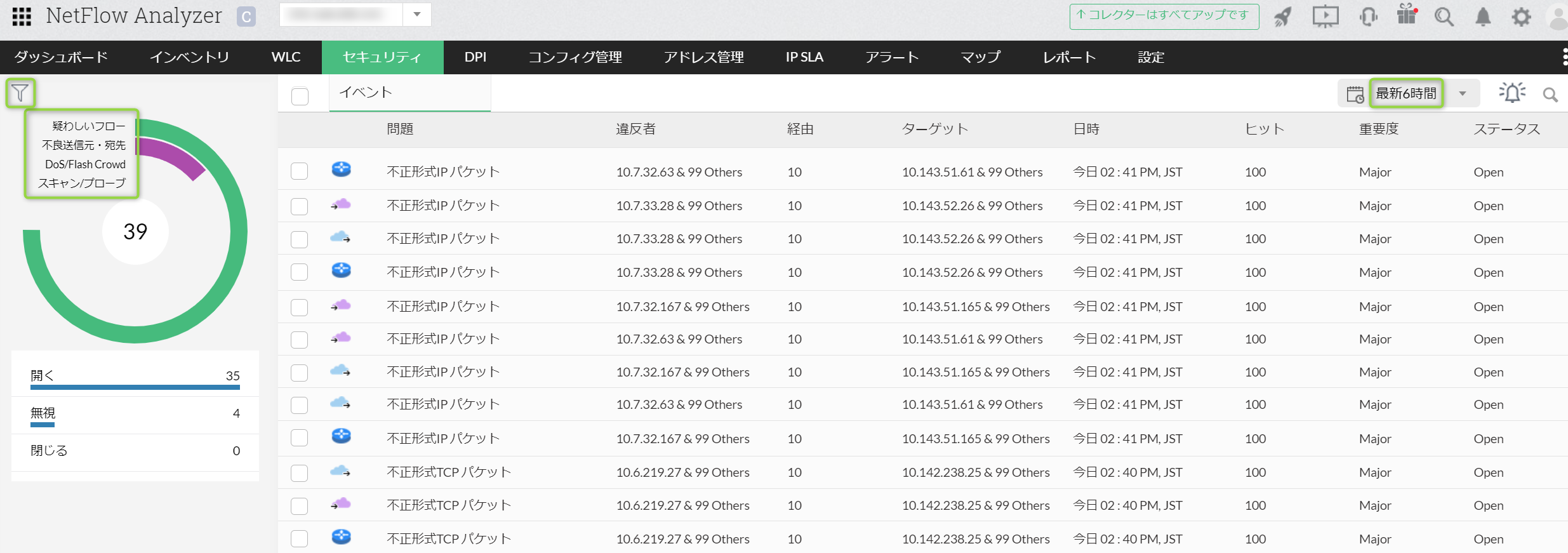This screenshot has height=553, width=1568.
Task: Open the レポート menu tab
Action: point(1069,57)
